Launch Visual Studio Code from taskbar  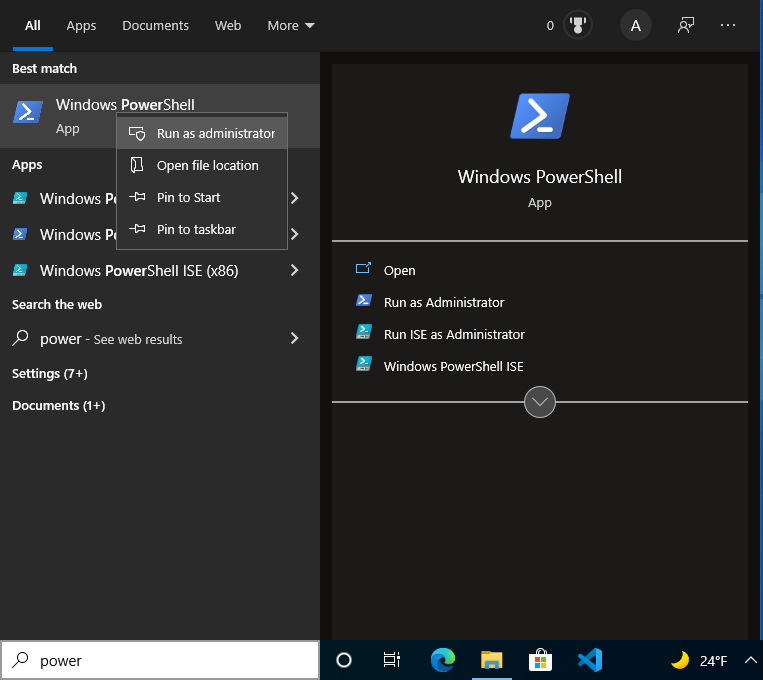(590, 660)
